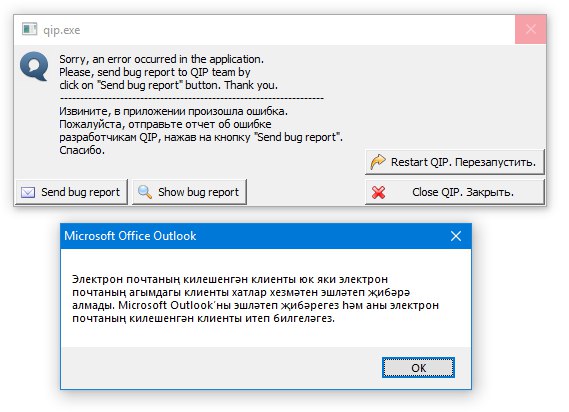569x412 pixels.
Task: Click the qip.exe title bar icon
Action: click(29, 29)
